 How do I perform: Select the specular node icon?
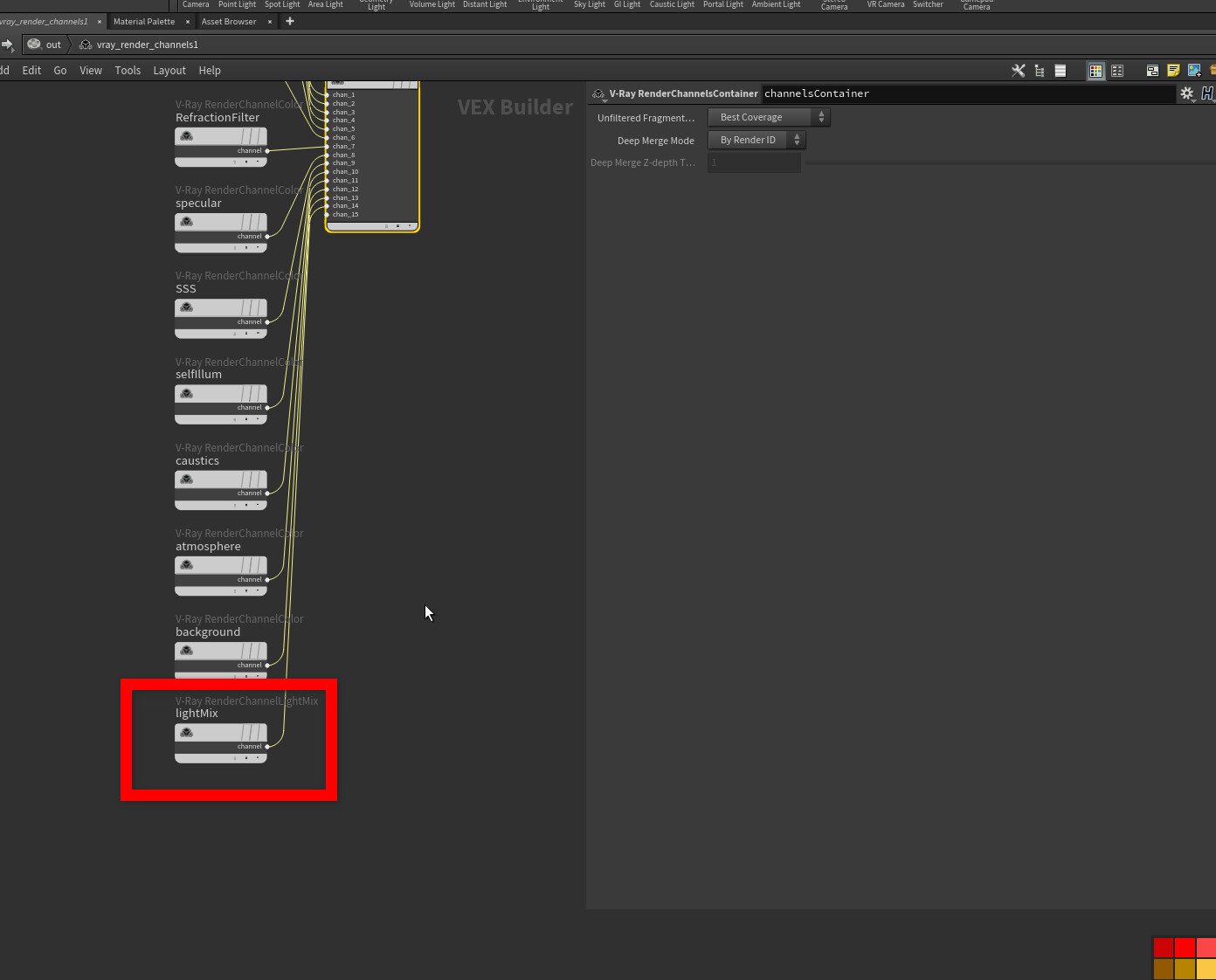187,221
